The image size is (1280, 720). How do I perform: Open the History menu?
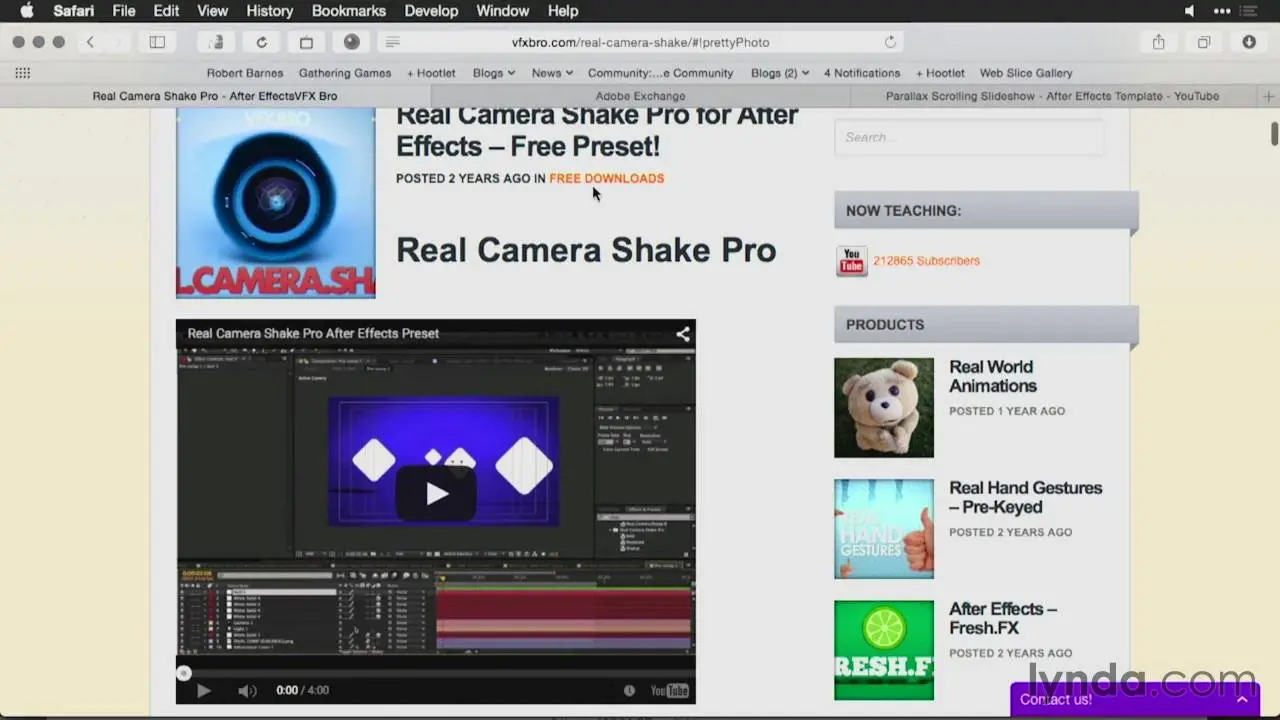point(269,11)
